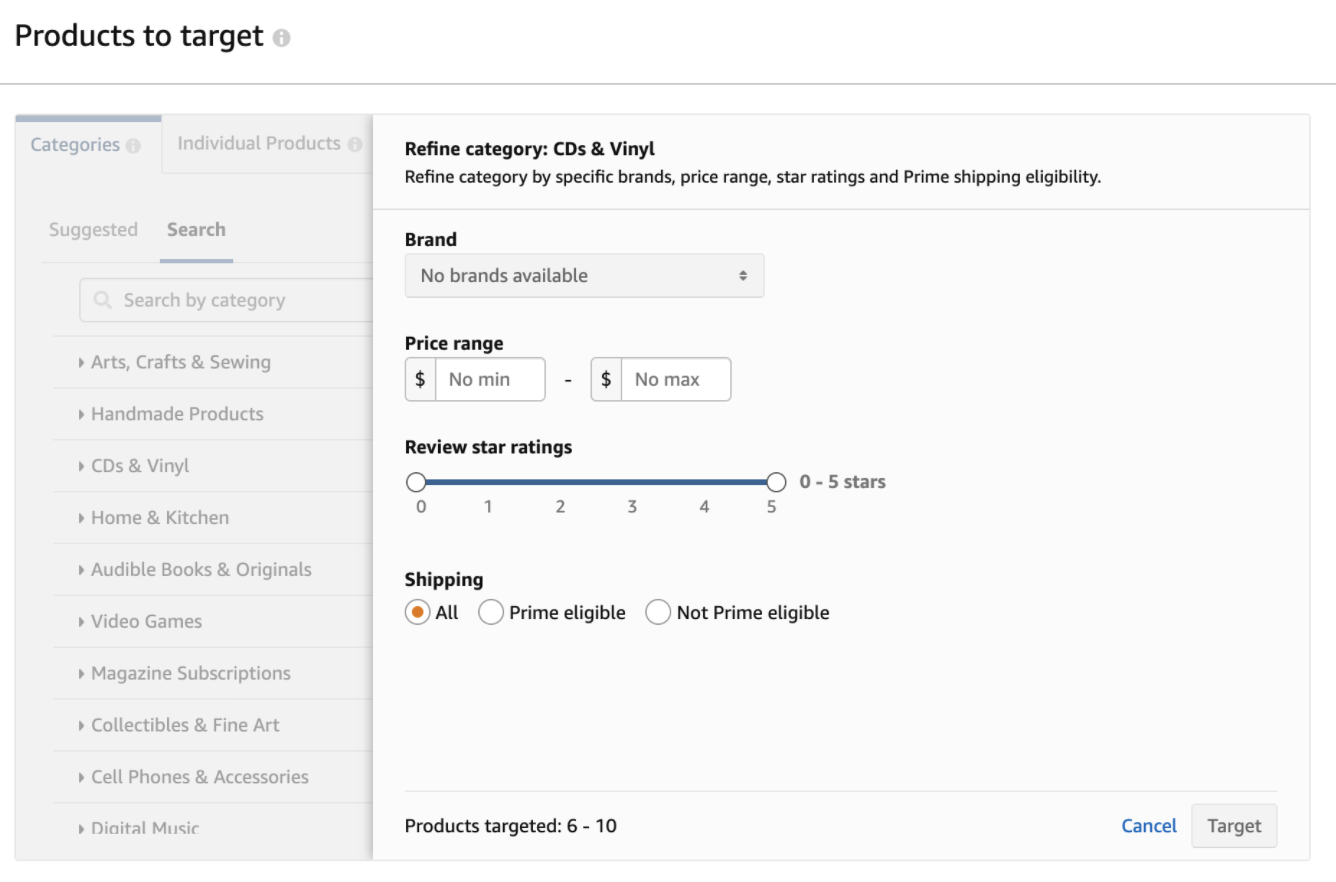This screenshot has height=882, width=1336.
Task: Click the minimum price input field
Action: [x=490, y=380]
